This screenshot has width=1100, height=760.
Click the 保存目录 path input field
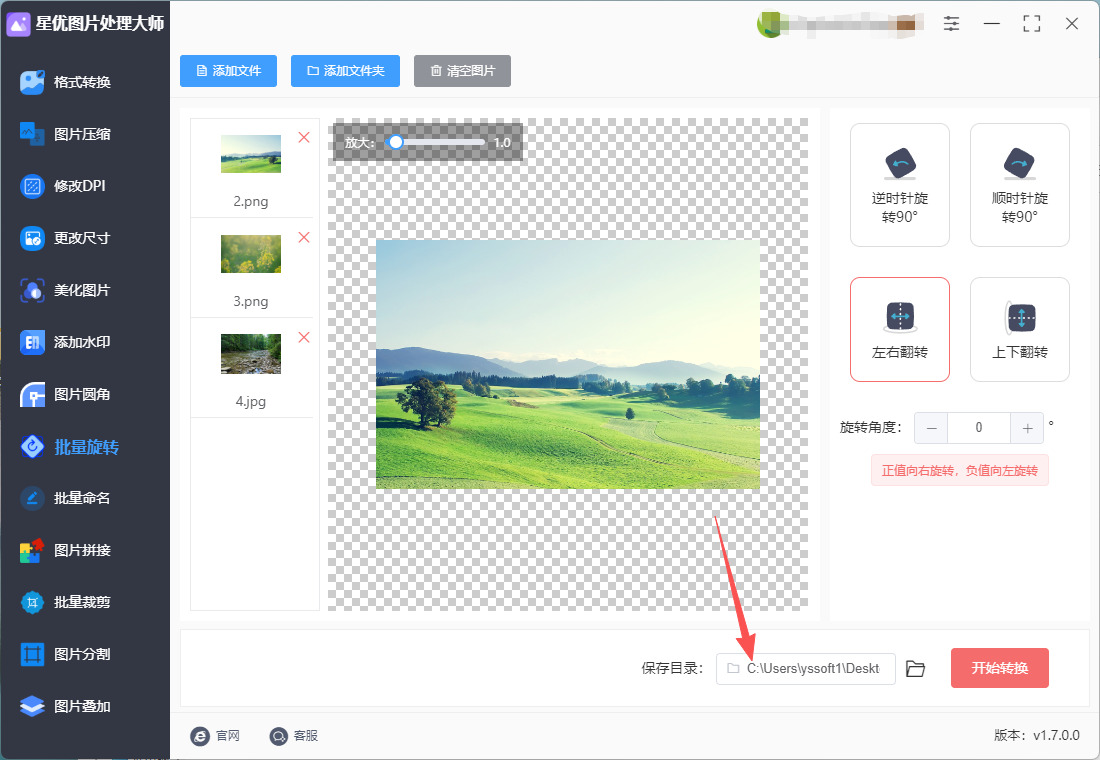(x=805, y=669)
